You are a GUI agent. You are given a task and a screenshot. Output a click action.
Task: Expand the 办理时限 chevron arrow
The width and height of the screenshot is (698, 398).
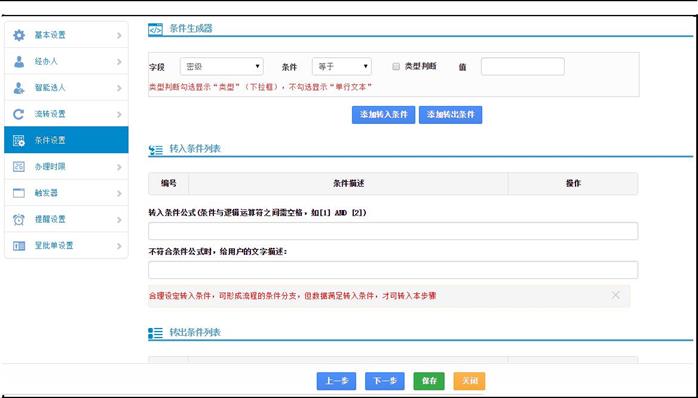point(119,167)
